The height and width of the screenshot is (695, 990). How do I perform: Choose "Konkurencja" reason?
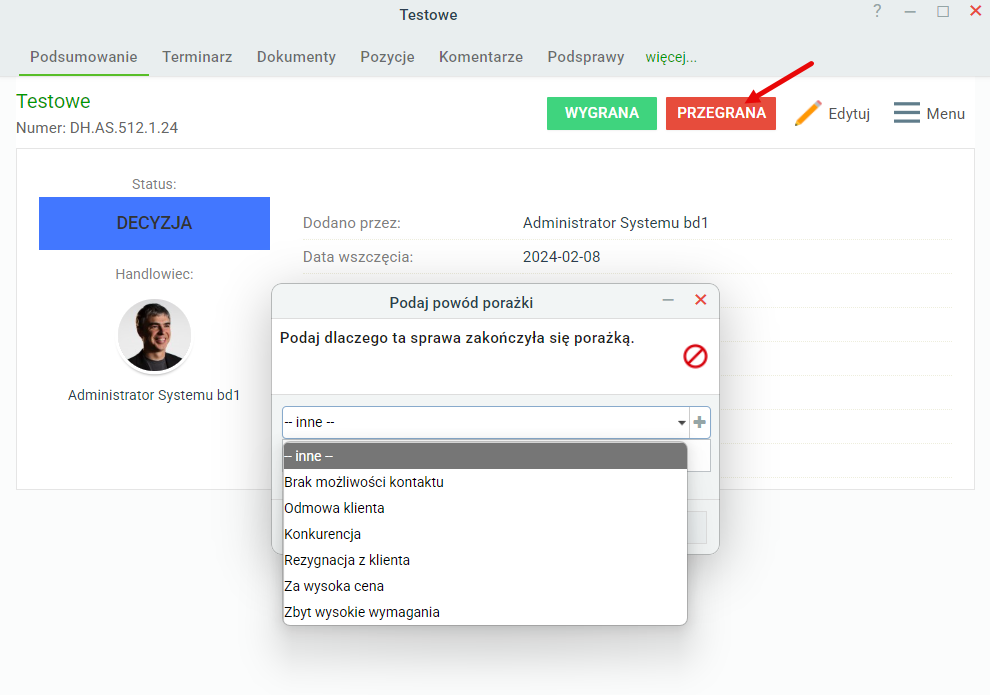485,534
